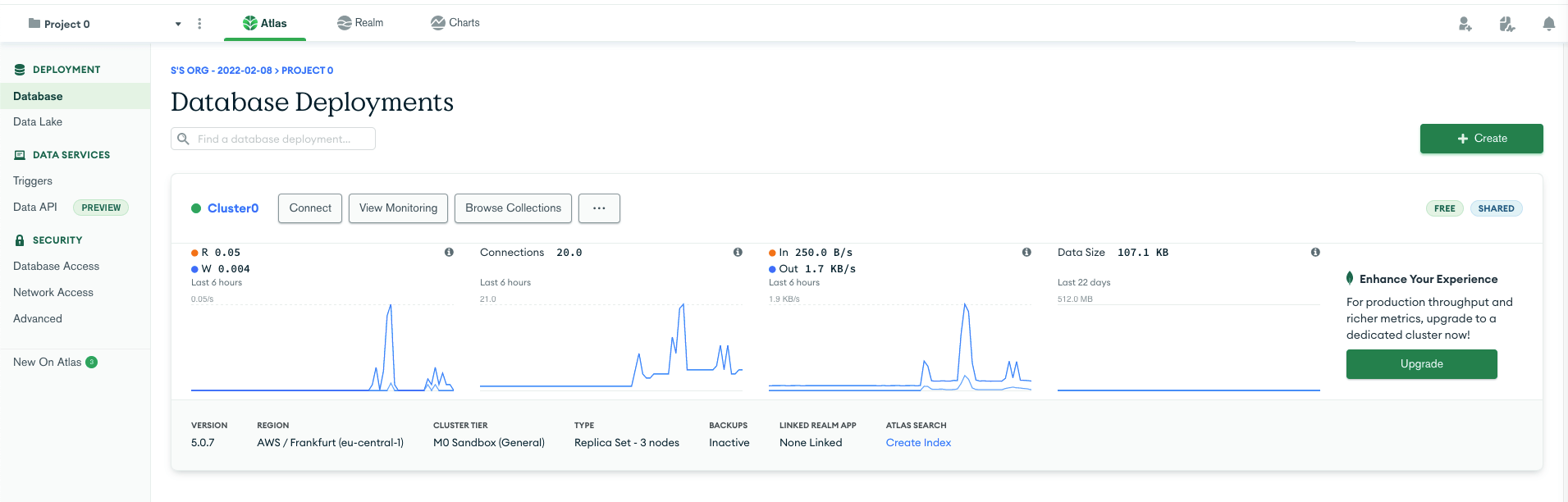Switch to the Realm tab
Screen dimensions: 1568x502
click(360, 23)
